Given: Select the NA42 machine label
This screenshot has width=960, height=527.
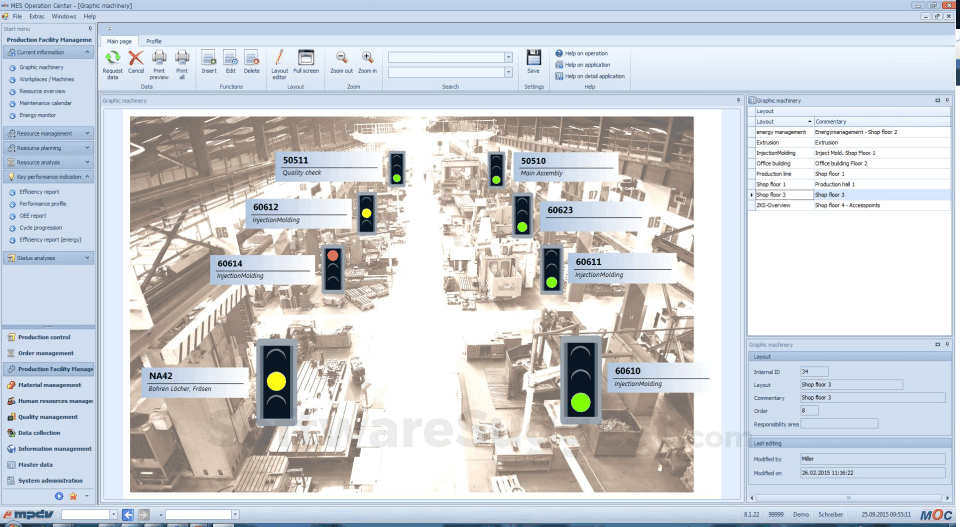Looking at the screenshot, I should pyautogui.click(x=195, y=382).
